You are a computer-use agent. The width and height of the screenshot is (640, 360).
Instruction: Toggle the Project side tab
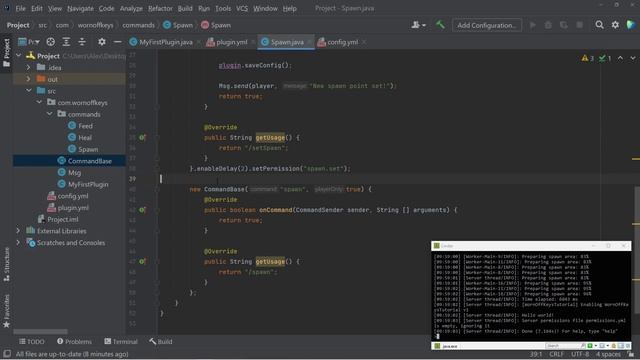click(7, 53)
